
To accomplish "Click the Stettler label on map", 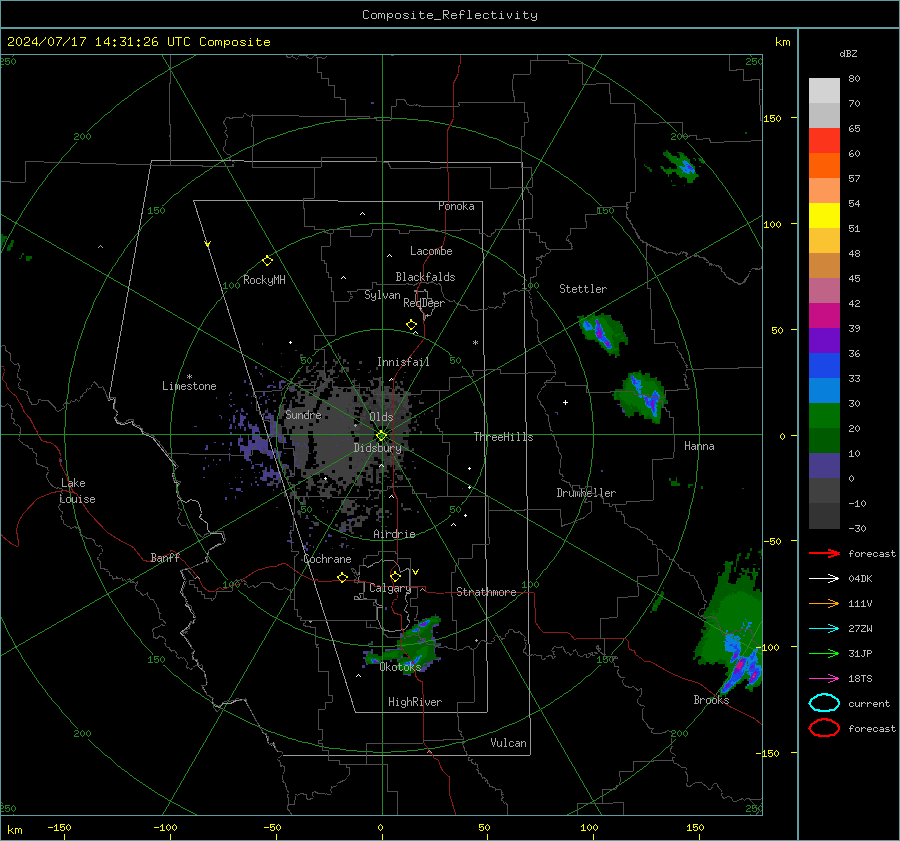I will pyautogui.click(x=583, y=289).
